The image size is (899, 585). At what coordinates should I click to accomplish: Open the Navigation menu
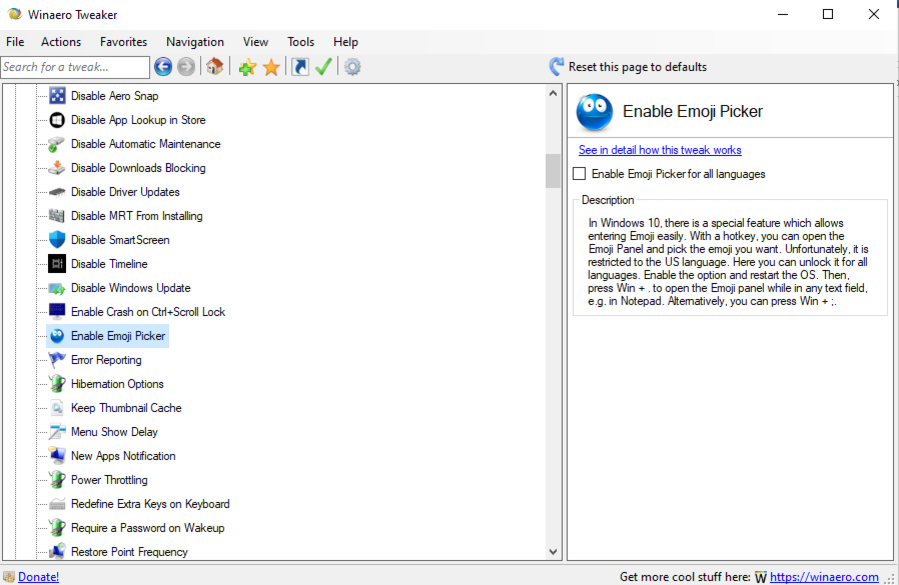tap(195, 42)
